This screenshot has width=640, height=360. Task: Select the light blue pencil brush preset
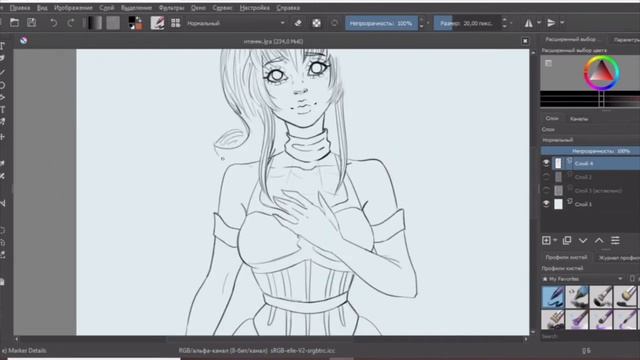[x=577, y=296]
